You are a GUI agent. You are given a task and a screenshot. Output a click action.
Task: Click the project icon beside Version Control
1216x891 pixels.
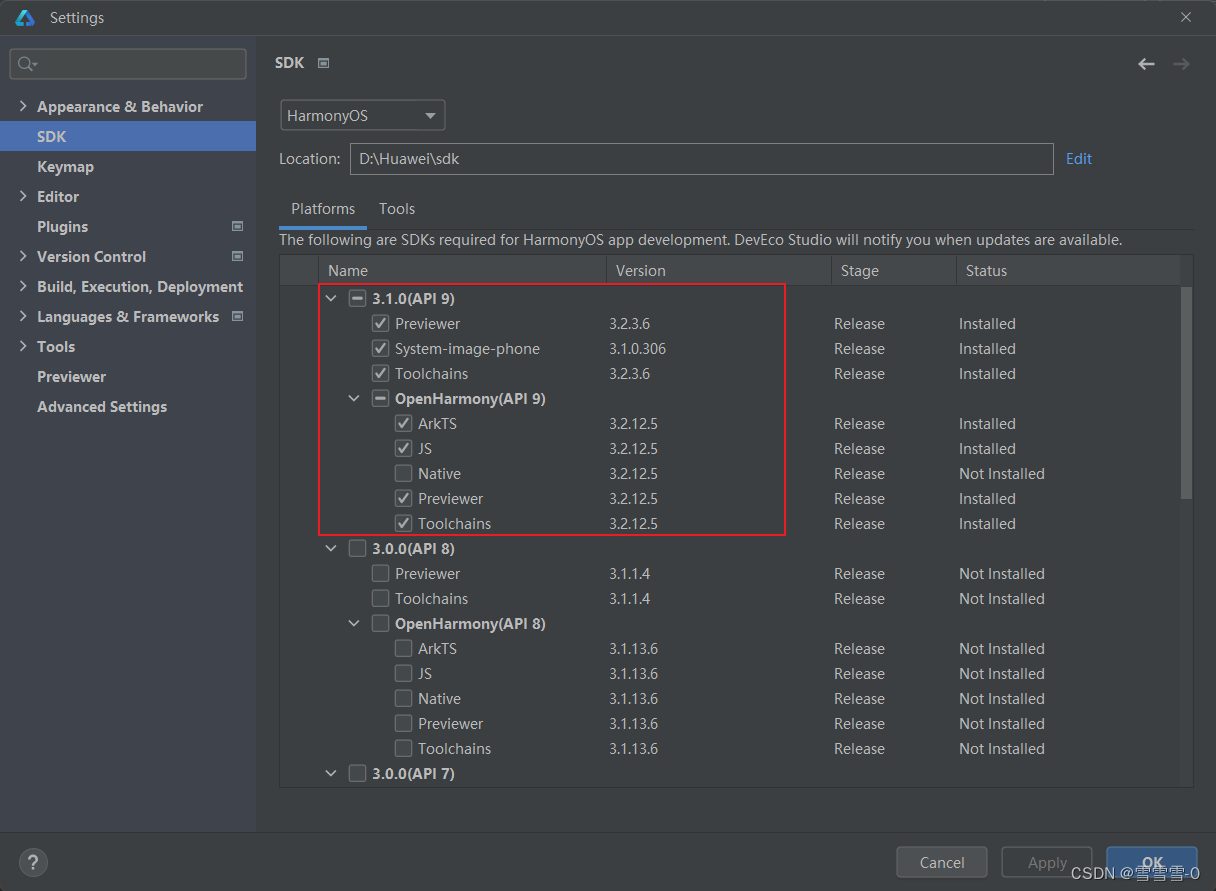tap(237, 256)
